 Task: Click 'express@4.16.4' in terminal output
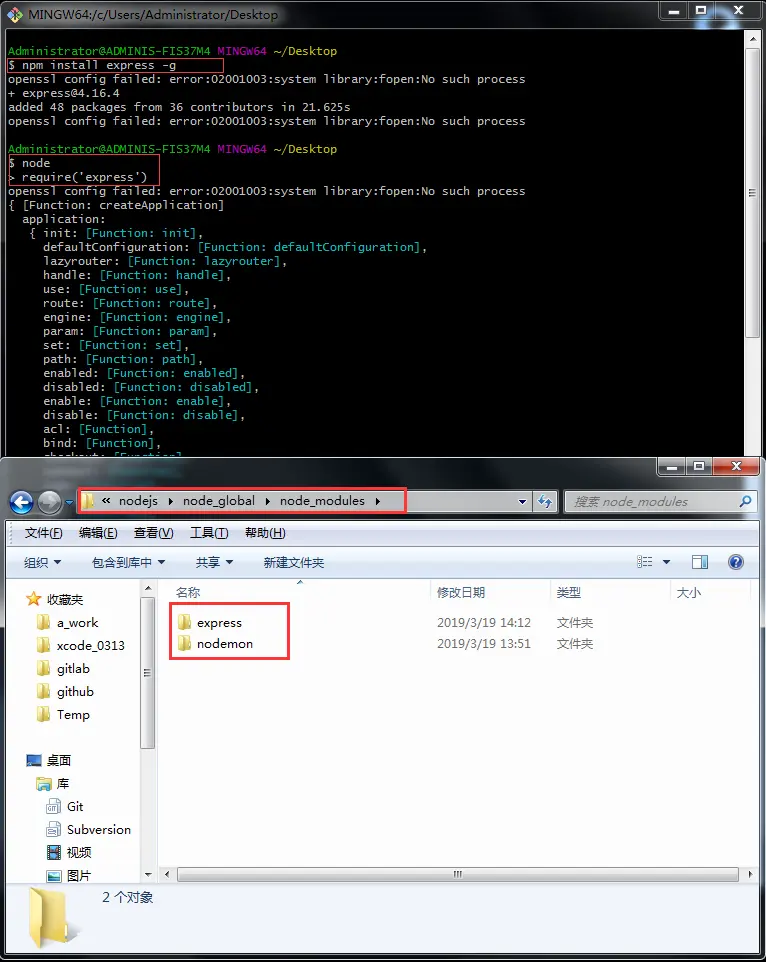[x=71, y=93]
